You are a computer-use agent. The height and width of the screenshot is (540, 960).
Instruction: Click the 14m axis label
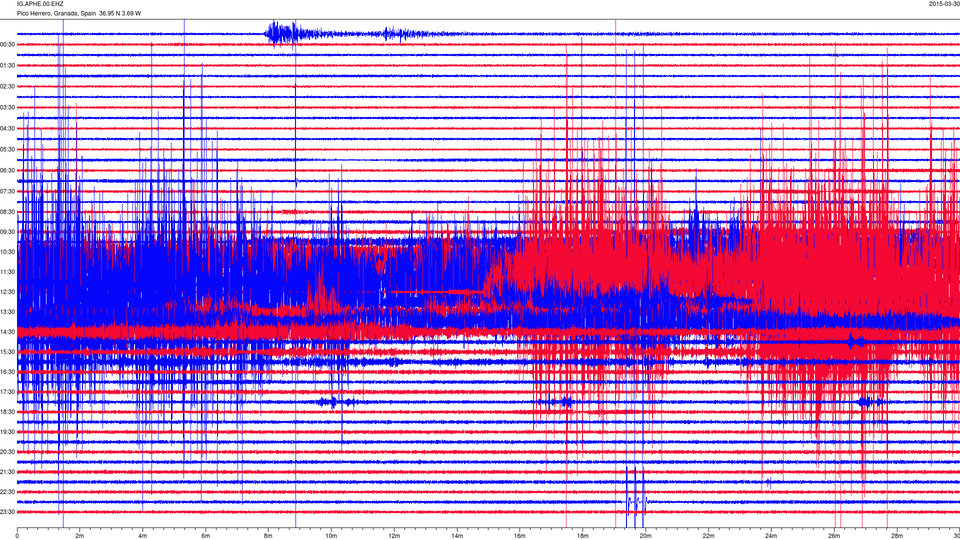coord(457,536)
